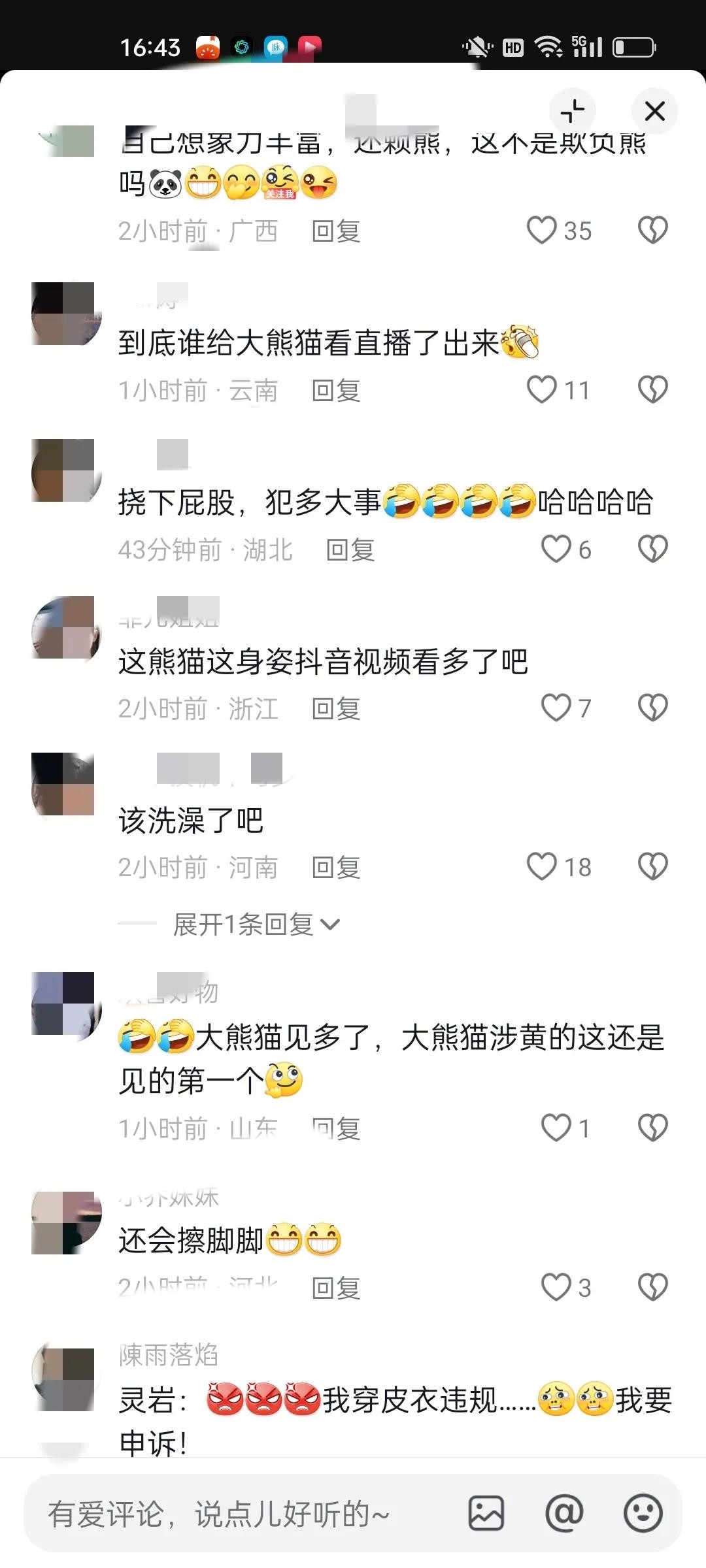The width and height of the screenshot is (706, 1568).
Task: Dislike the Shandong comment via broken heart
Action: click(x=652, y=1128)
